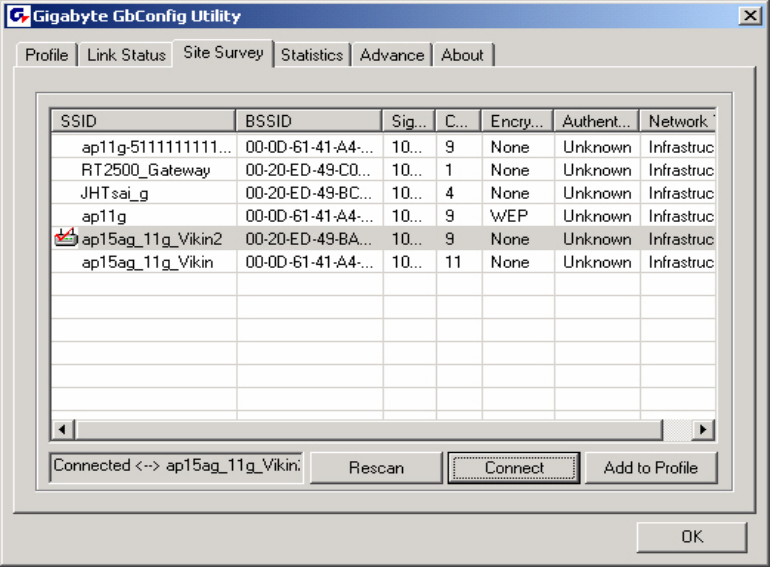770x567 pixels.
Task: Click the right scroll arrow of list
Action: (x=703, y=430)
